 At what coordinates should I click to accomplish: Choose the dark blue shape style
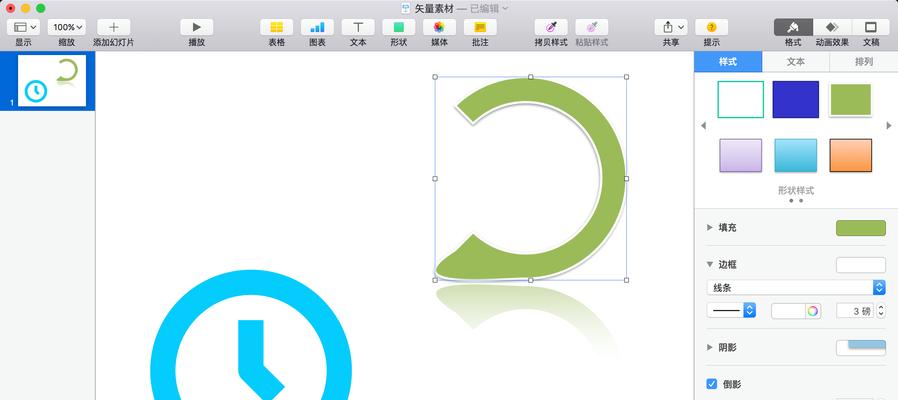[x=795, y=99]
